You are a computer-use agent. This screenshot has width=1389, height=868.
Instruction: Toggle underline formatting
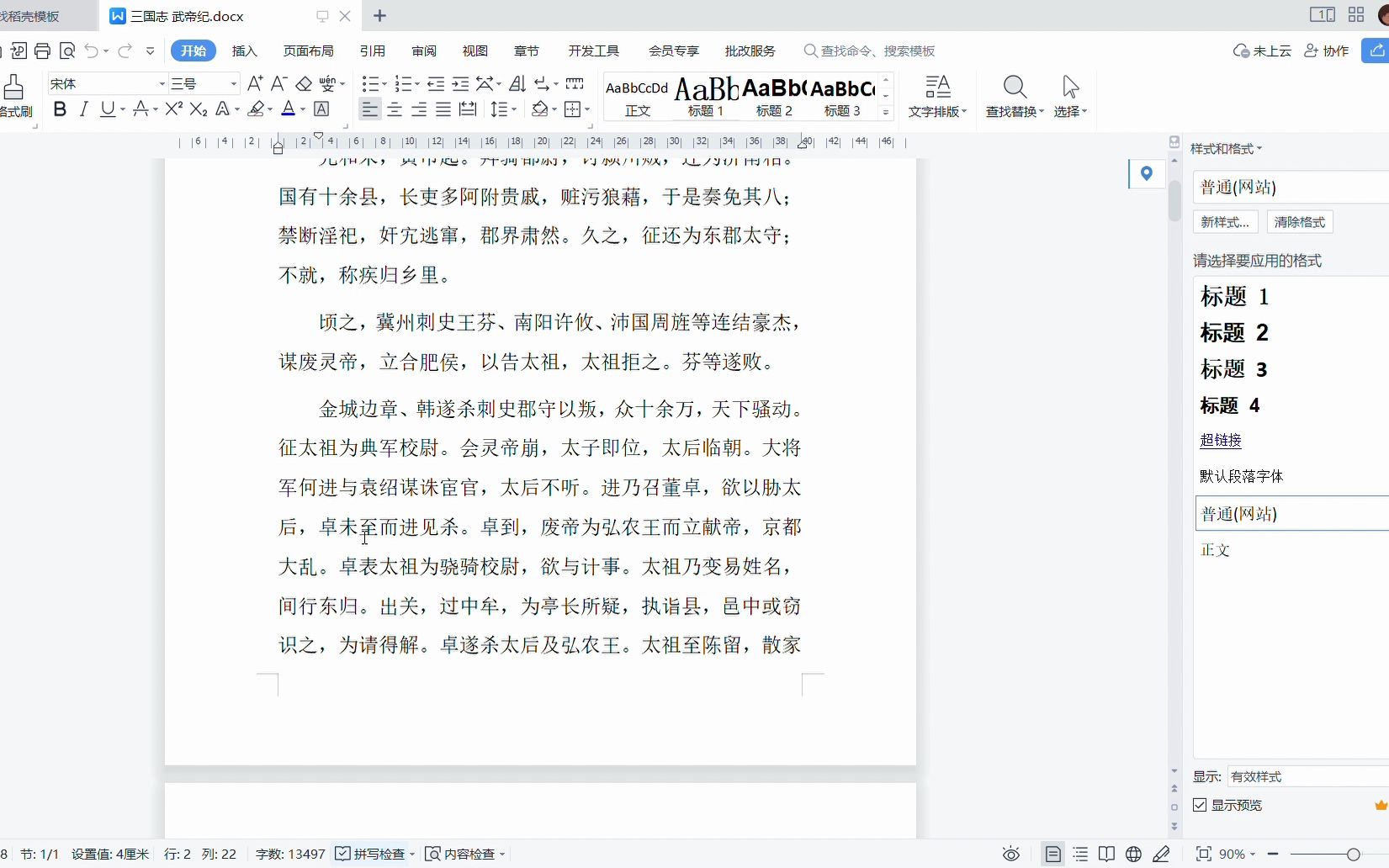[x=107, y=109]
